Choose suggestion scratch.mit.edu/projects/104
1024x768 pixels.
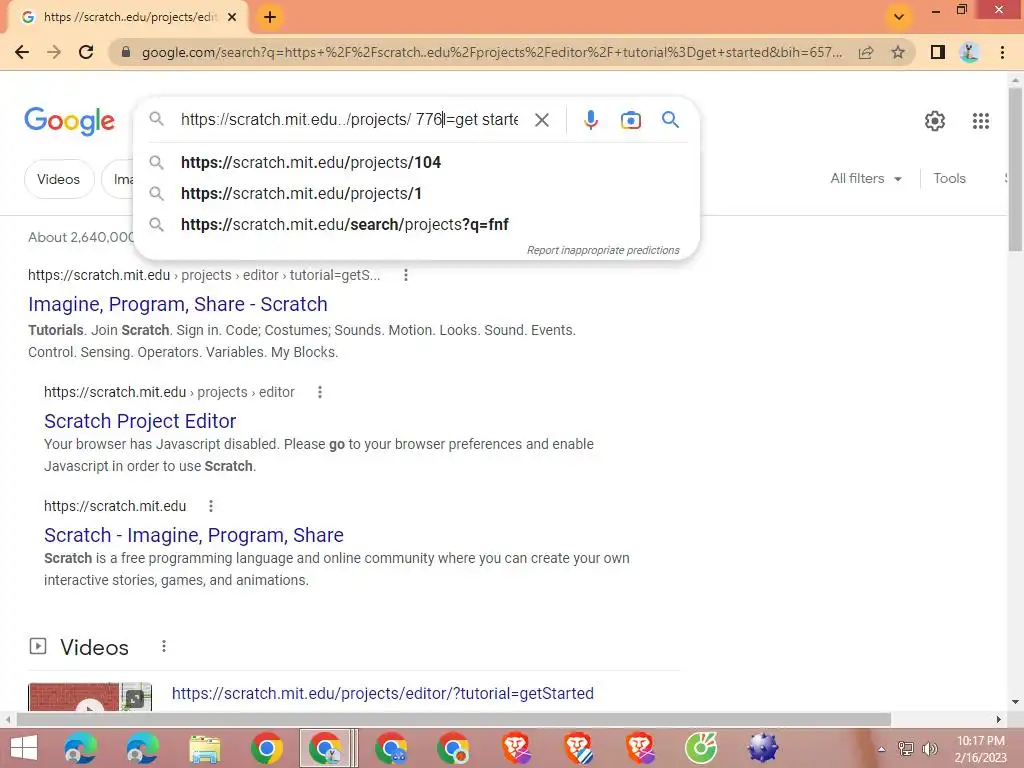[417, 162]
